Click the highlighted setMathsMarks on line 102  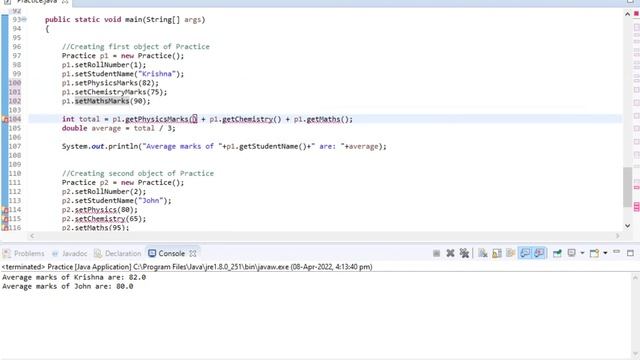pos(102,101)
